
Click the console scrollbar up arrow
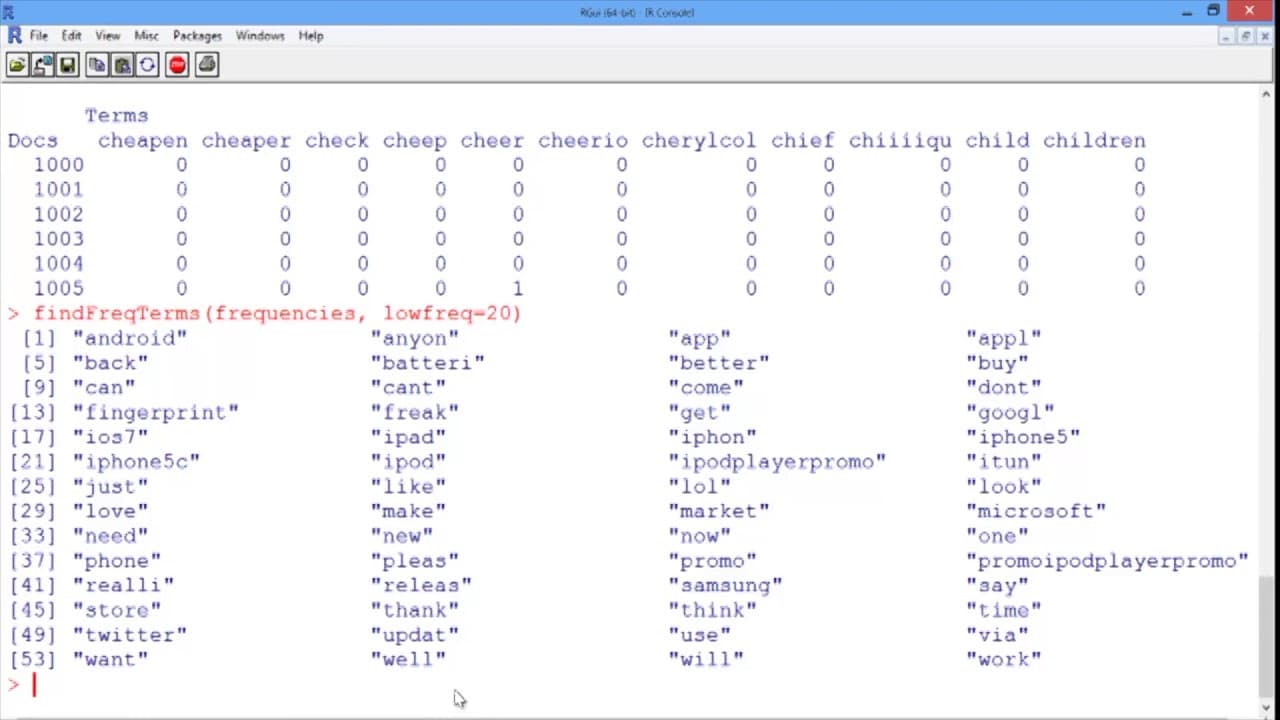1266,93
